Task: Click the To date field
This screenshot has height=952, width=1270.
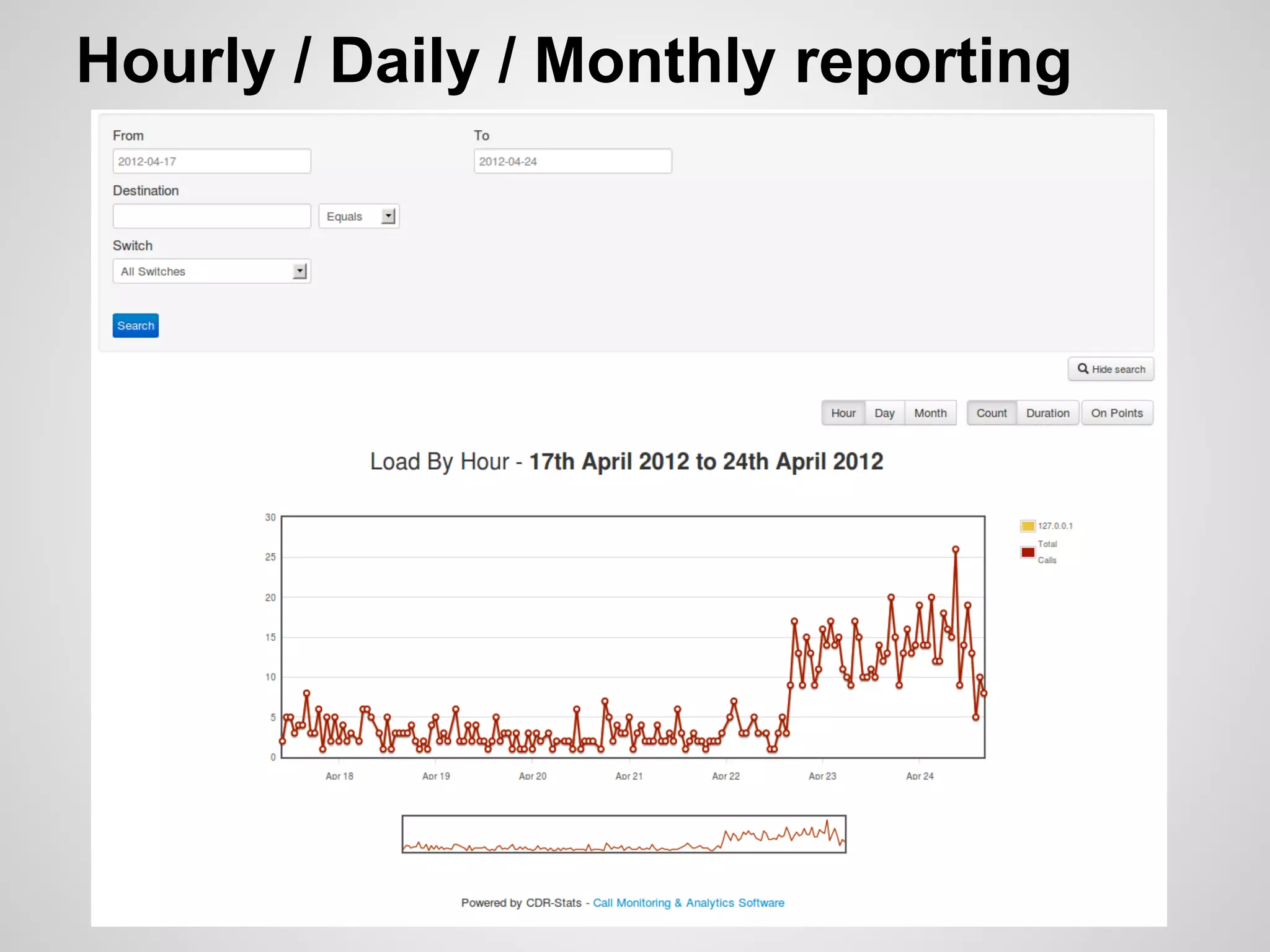Action: pos(572,161)
